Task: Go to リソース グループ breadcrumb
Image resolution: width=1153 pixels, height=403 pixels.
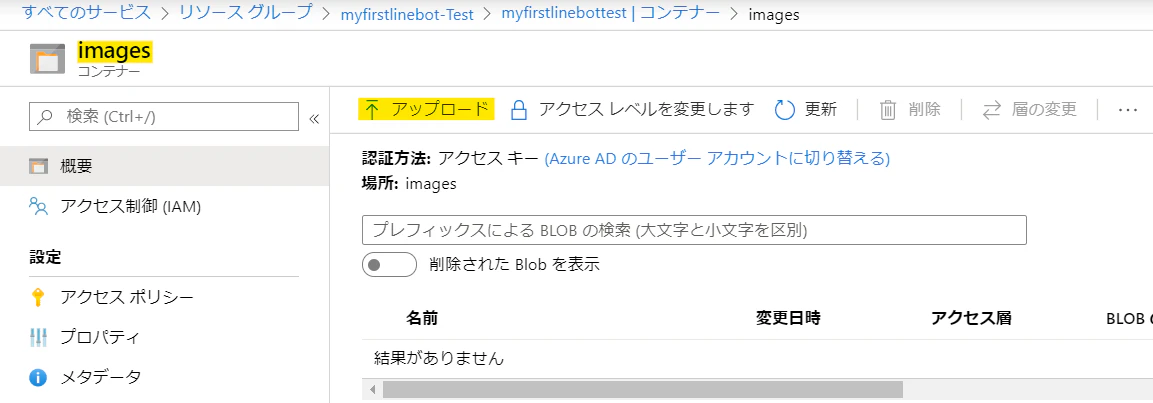Action: click(246, 13)
